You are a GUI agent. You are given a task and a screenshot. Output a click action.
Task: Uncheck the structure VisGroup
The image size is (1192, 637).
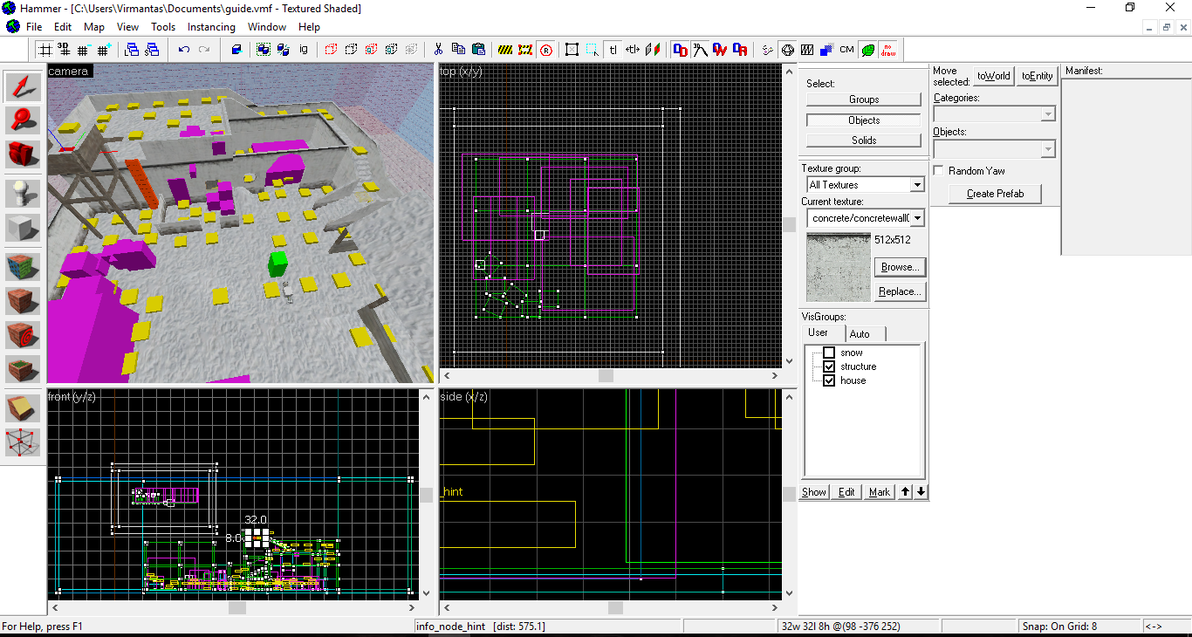point(828,367)
